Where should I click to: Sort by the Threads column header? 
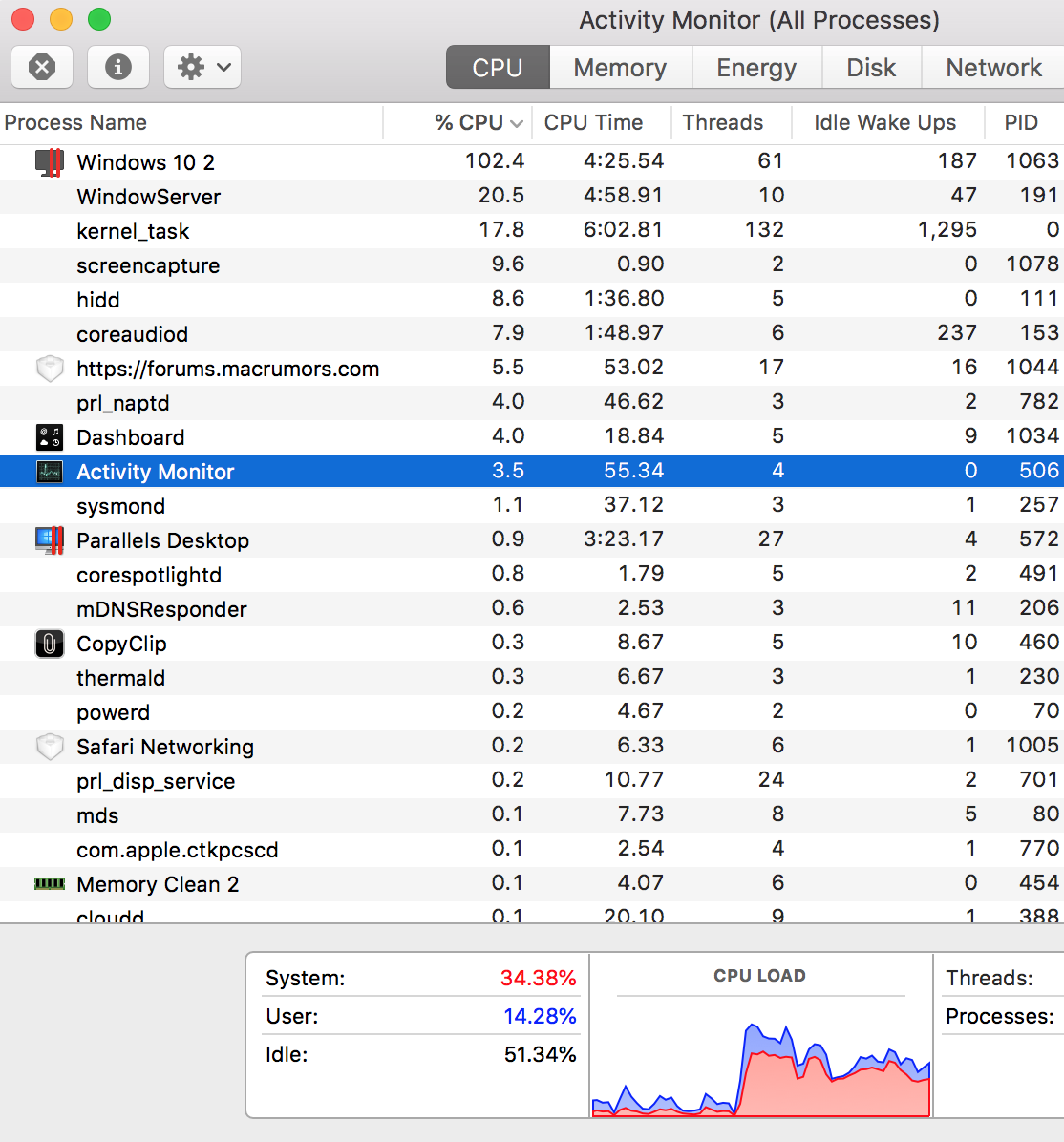coord(731,122)
